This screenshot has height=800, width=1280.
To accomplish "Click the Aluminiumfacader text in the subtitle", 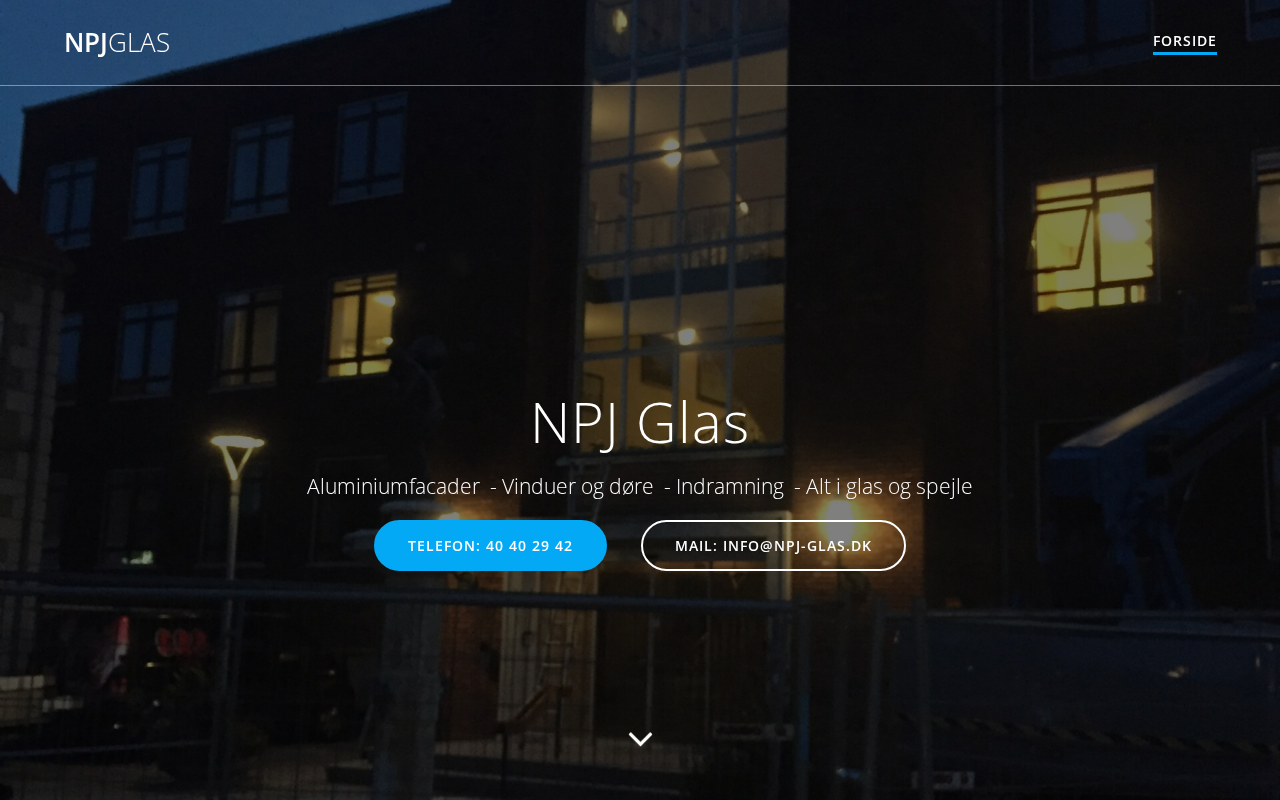I will tap(393, 487).
